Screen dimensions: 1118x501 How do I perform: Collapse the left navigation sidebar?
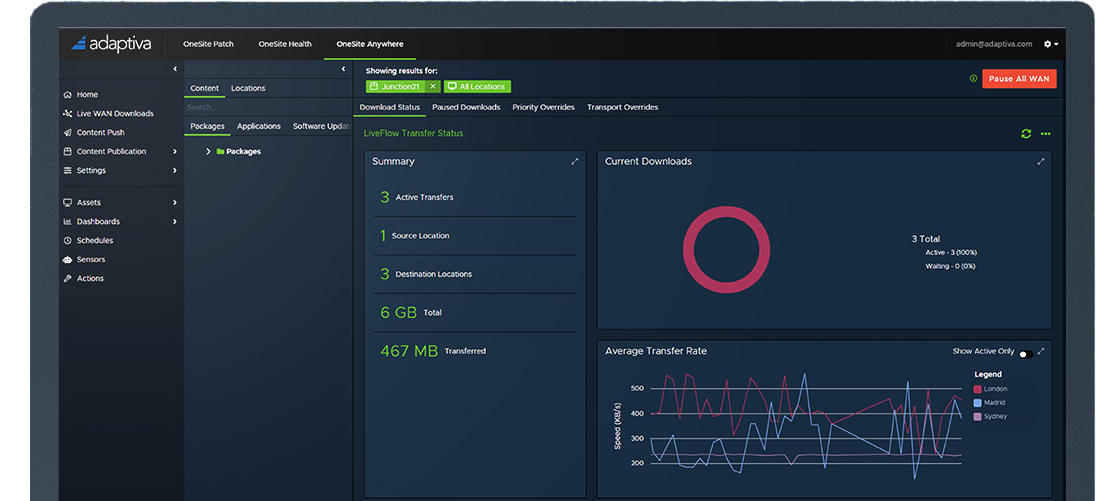[175, 69]
